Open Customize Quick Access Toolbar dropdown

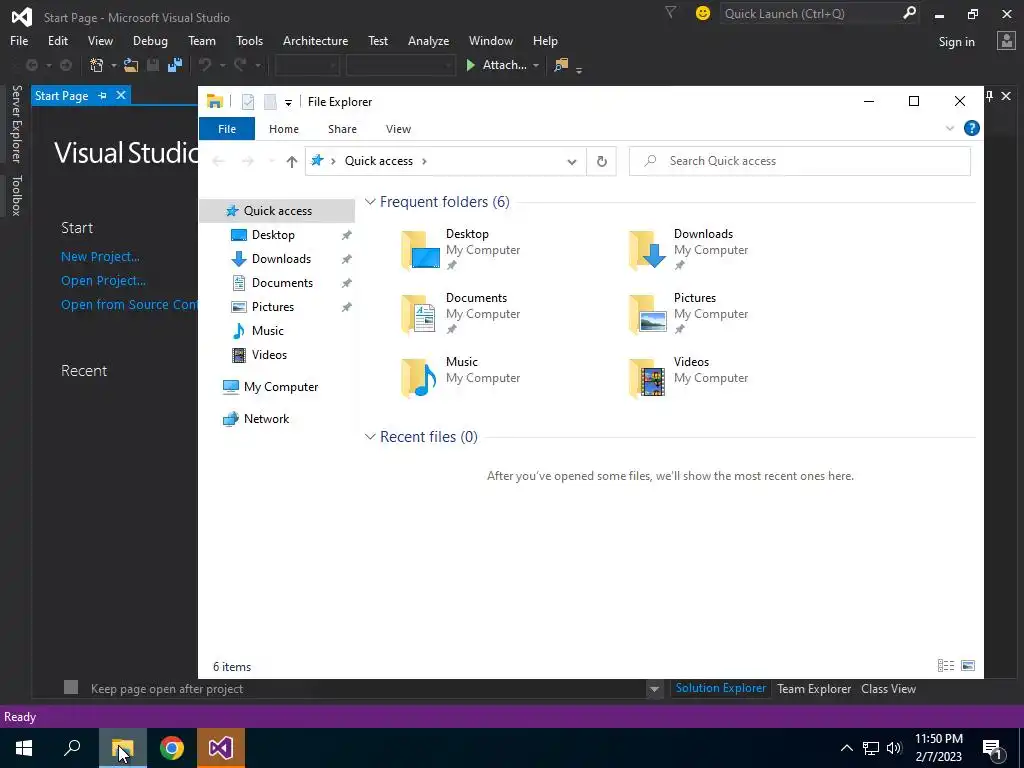click(288, 103)
